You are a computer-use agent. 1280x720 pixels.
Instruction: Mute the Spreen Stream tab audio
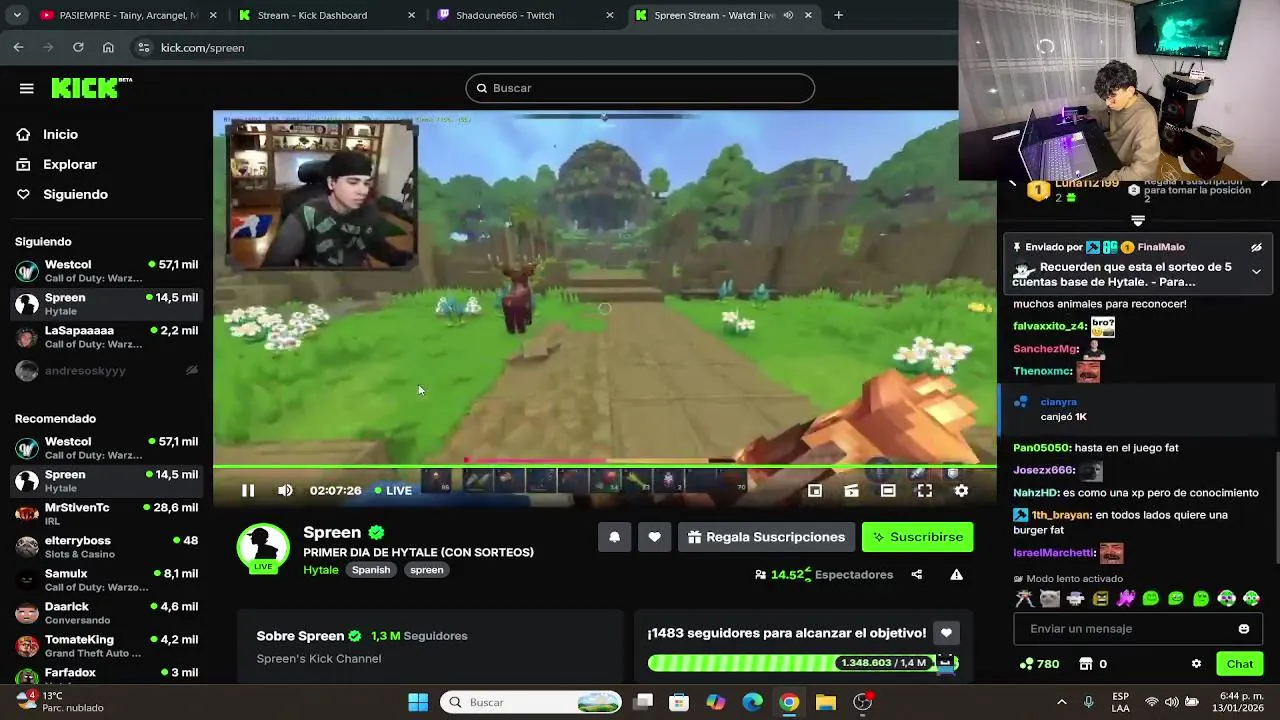(788, 15)
